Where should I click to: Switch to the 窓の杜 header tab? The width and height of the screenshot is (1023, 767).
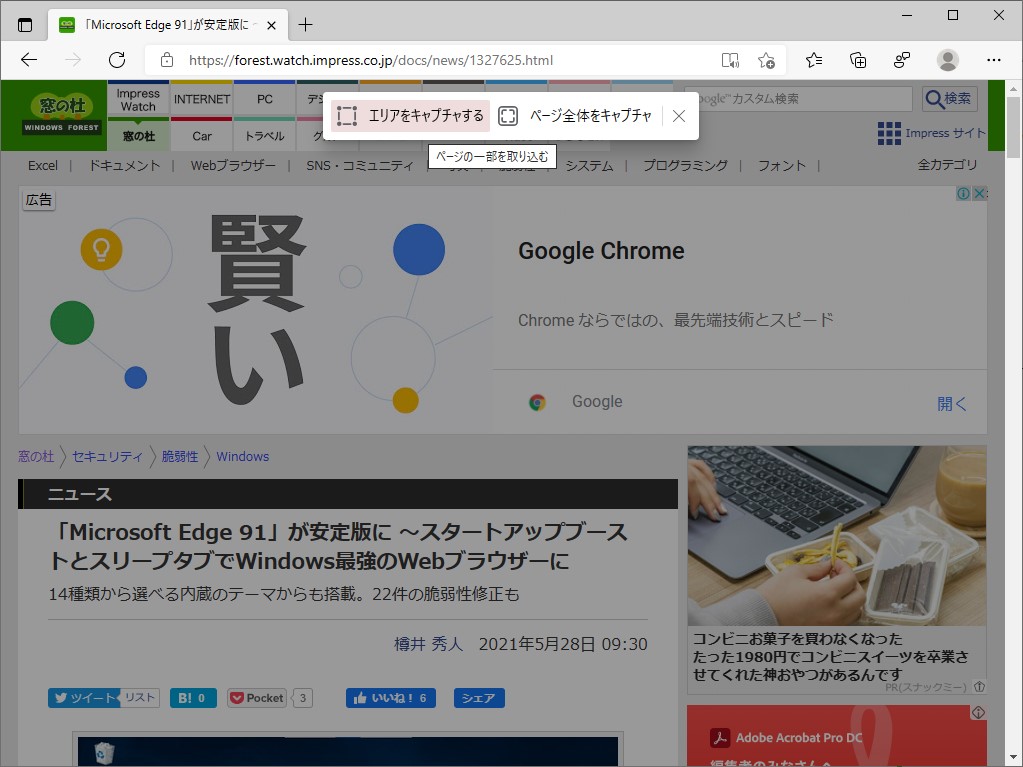137,136
